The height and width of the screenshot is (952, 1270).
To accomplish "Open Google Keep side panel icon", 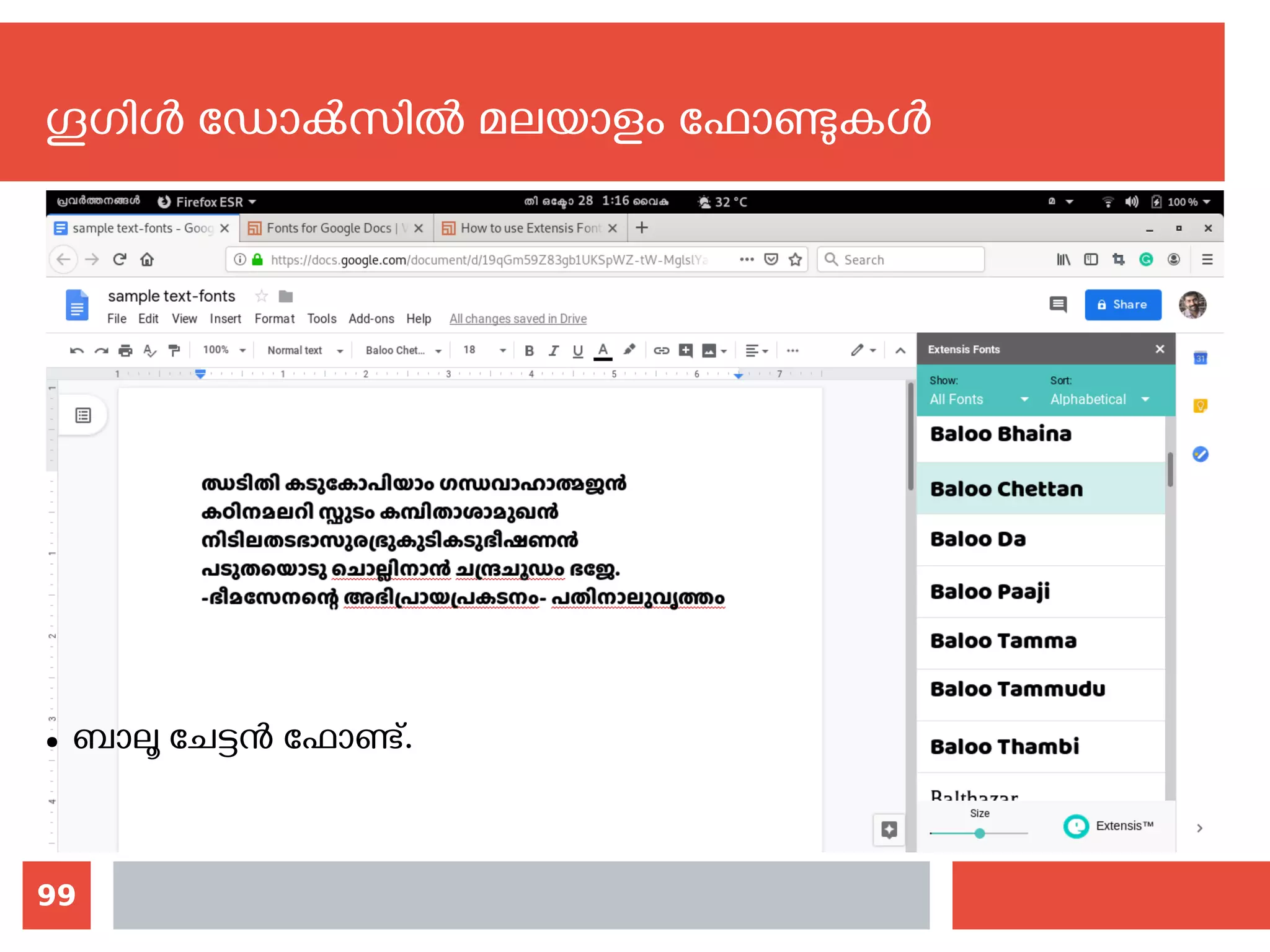I will pos(1201,406).
